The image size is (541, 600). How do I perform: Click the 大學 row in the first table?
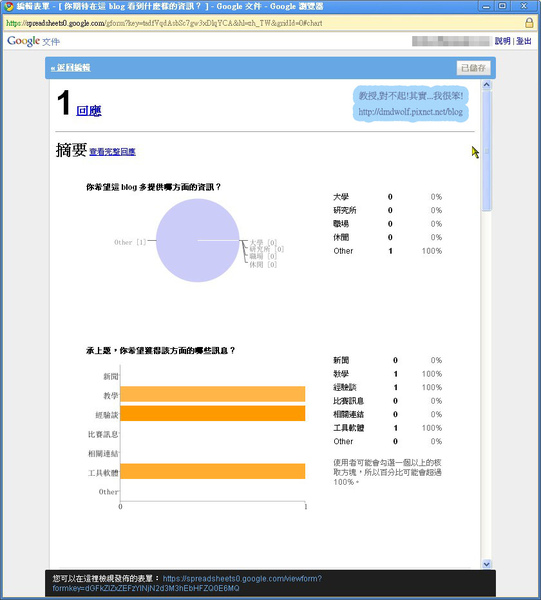(387, 197)
